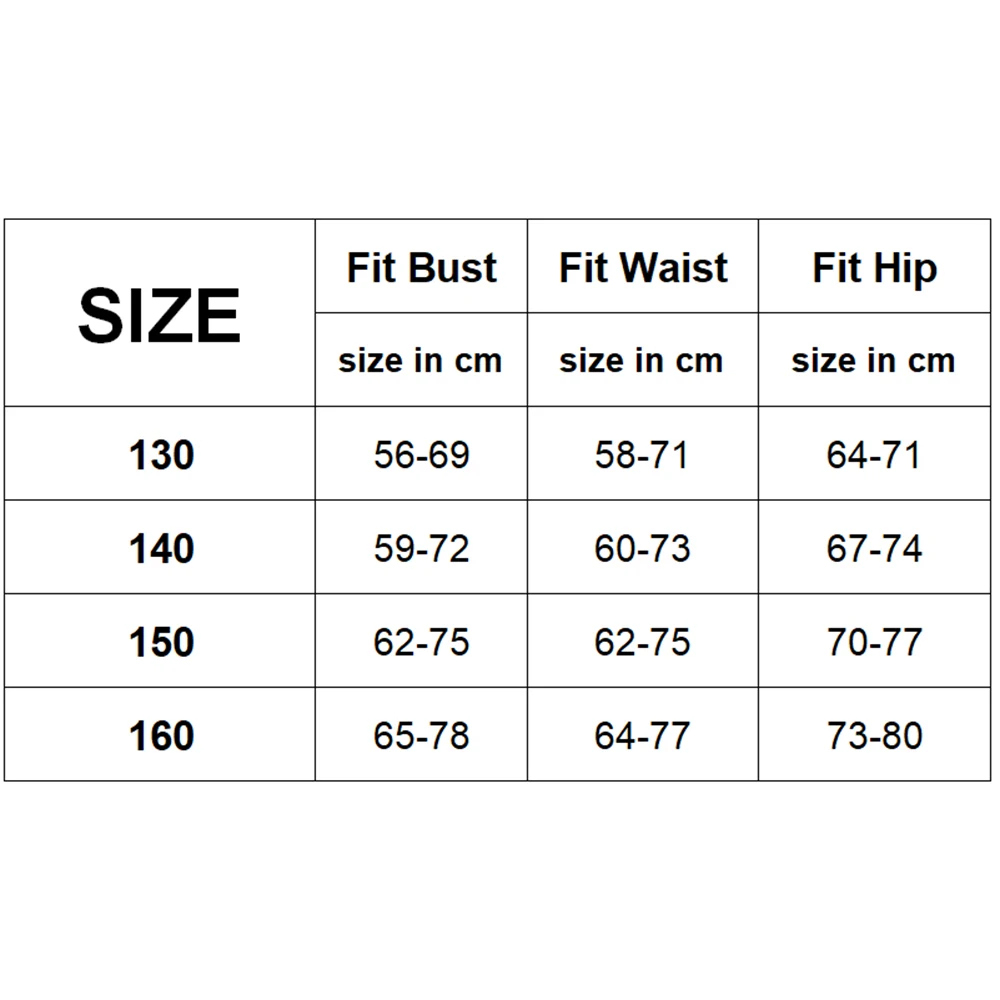1000x1000 pixels.
Task: Click the size 160 row label
Action: coord(161,736)
